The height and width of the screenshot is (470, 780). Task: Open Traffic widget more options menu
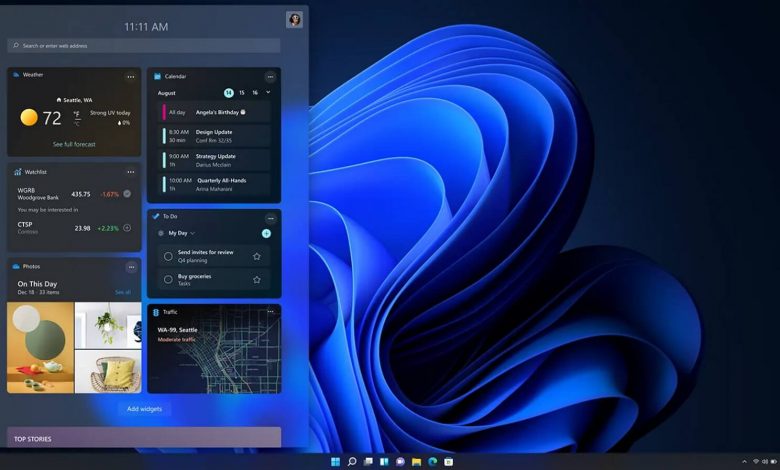pyautogui.click(x=271, y=312)
